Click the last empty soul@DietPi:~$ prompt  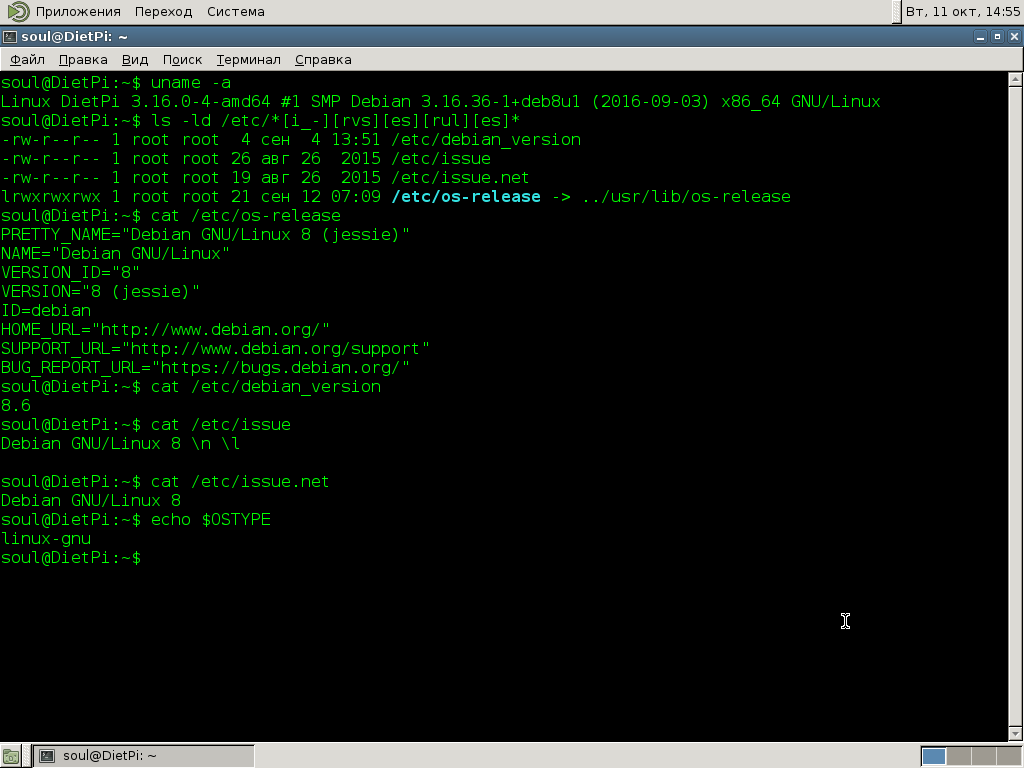pyautogui.click(x=71, y=558)
